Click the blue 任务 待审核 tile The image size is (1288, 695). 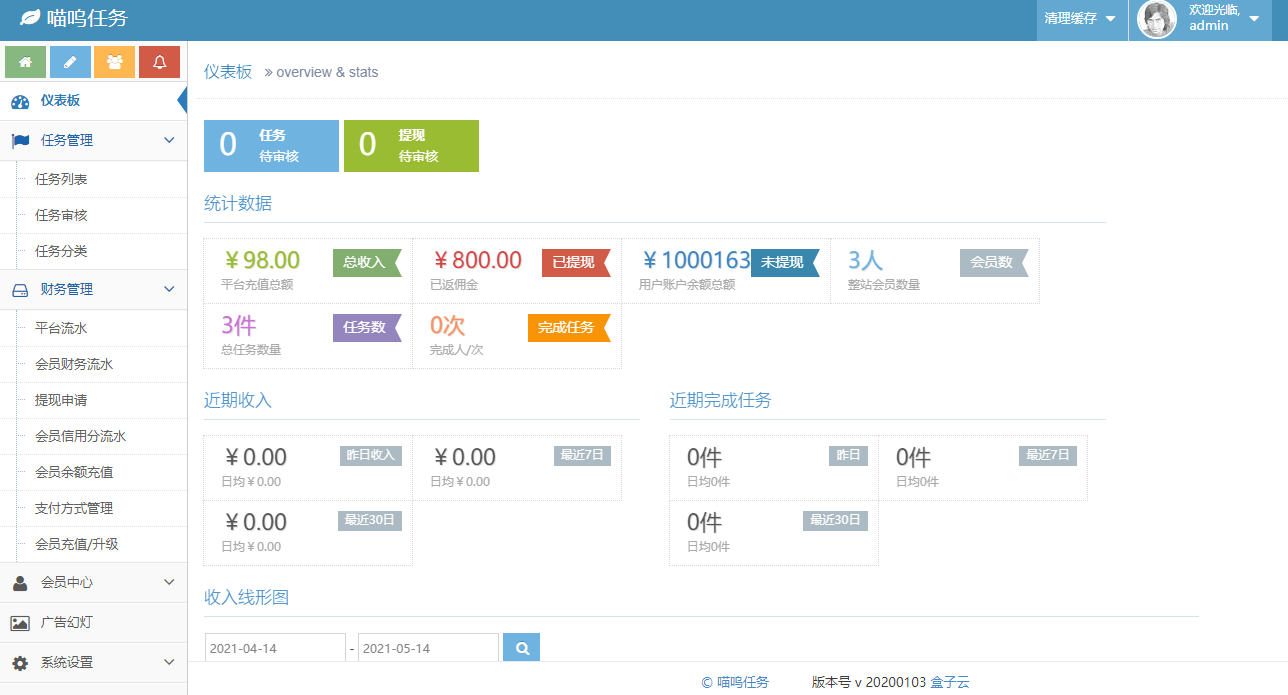[271, 146]
